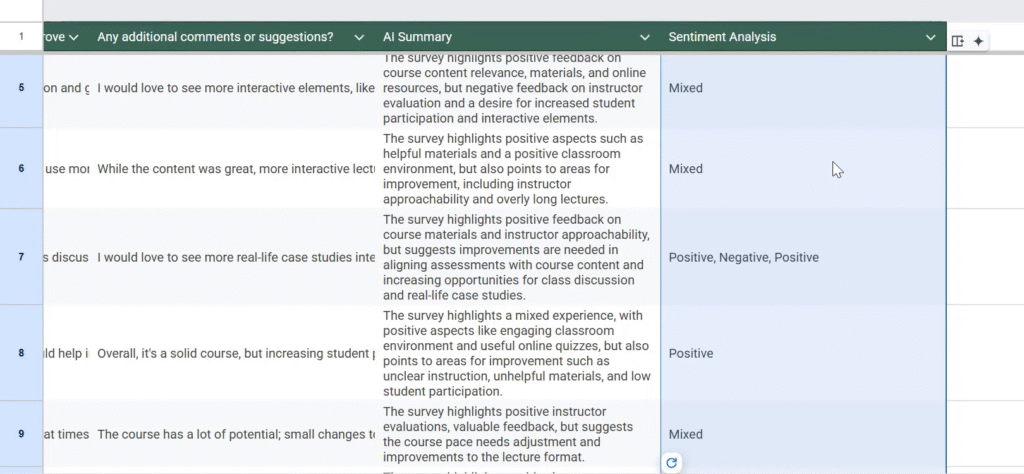This screenshot has height=474, width=1024.
Task: Click the AI Summary cell about low student participation
Action: 518,353
